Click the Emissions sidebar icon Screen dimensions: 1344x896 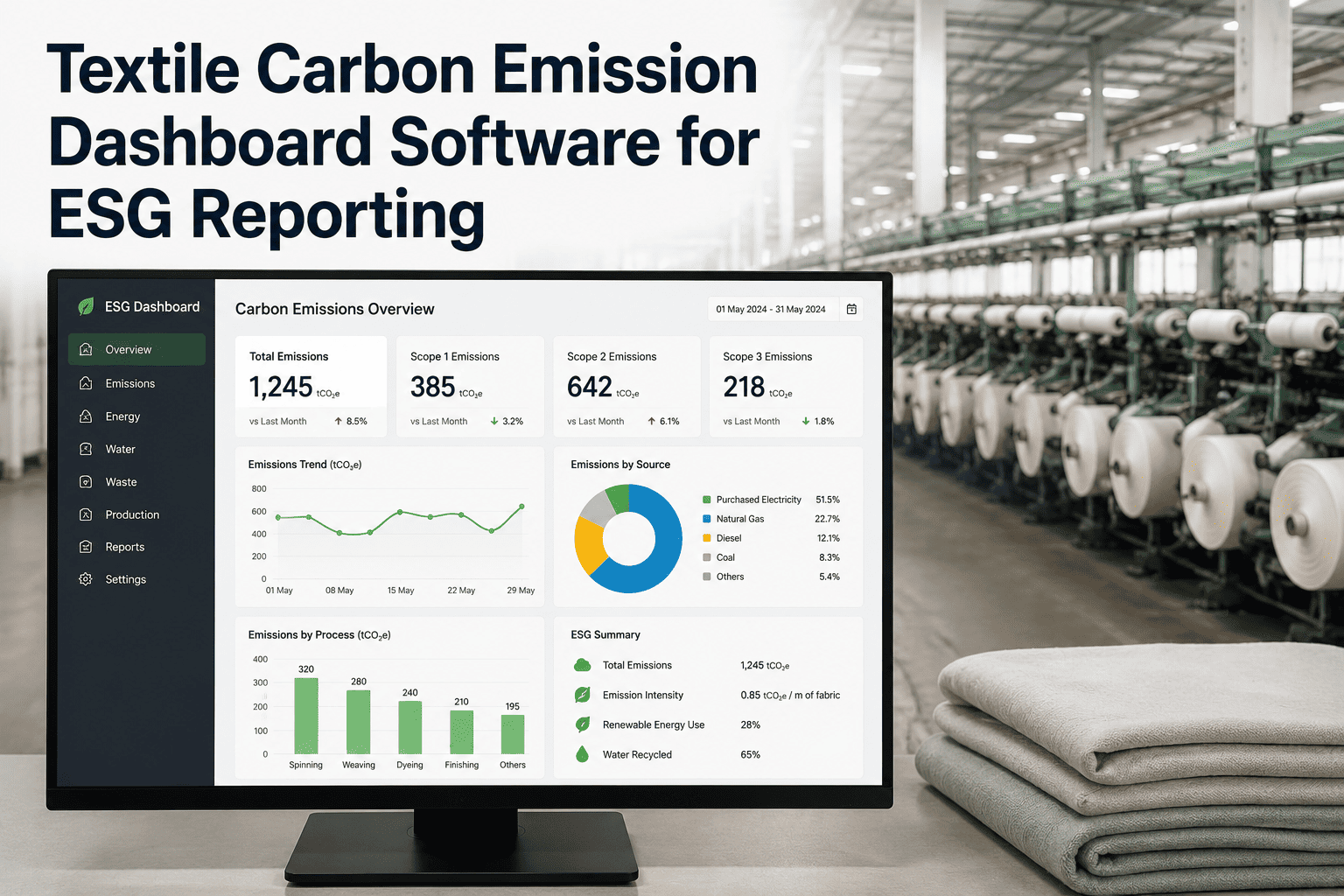pyautogui.click(x=86, y=383)
